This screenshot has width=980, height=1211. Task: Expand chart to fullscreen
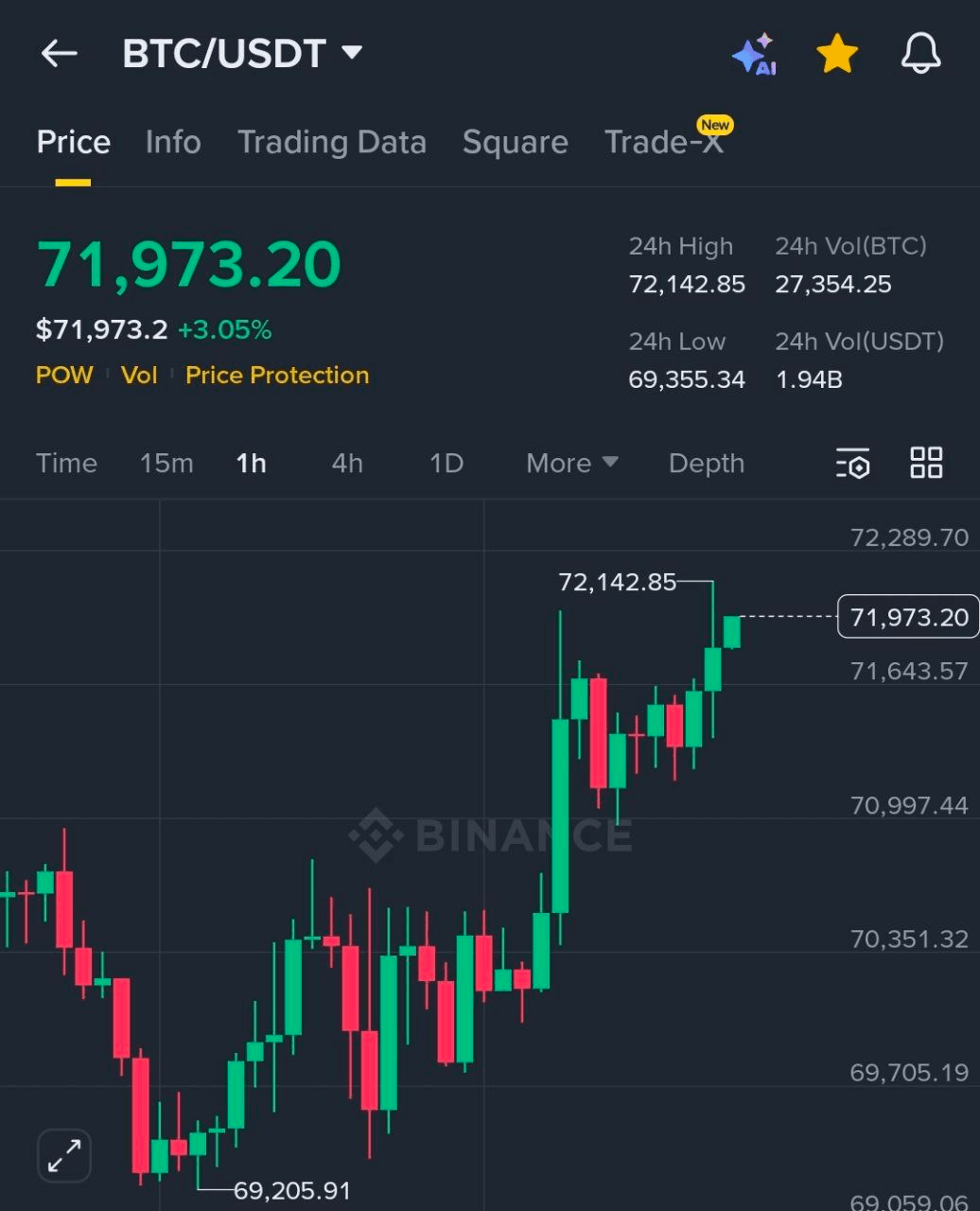[x=64, y=1155]
